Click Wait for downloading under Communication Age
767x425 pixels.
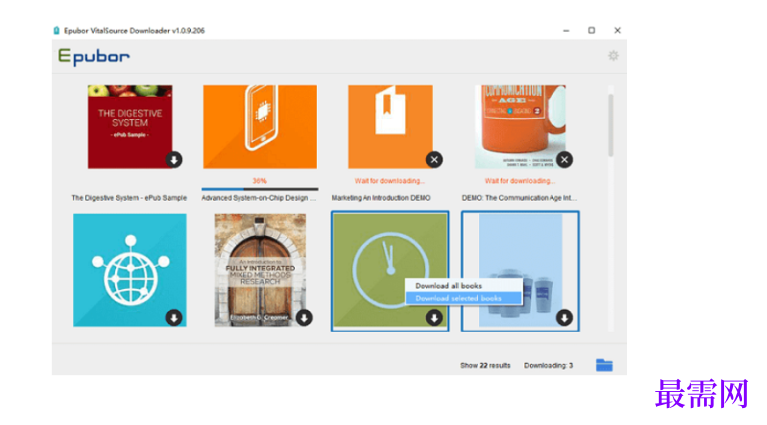coord(520,181)
